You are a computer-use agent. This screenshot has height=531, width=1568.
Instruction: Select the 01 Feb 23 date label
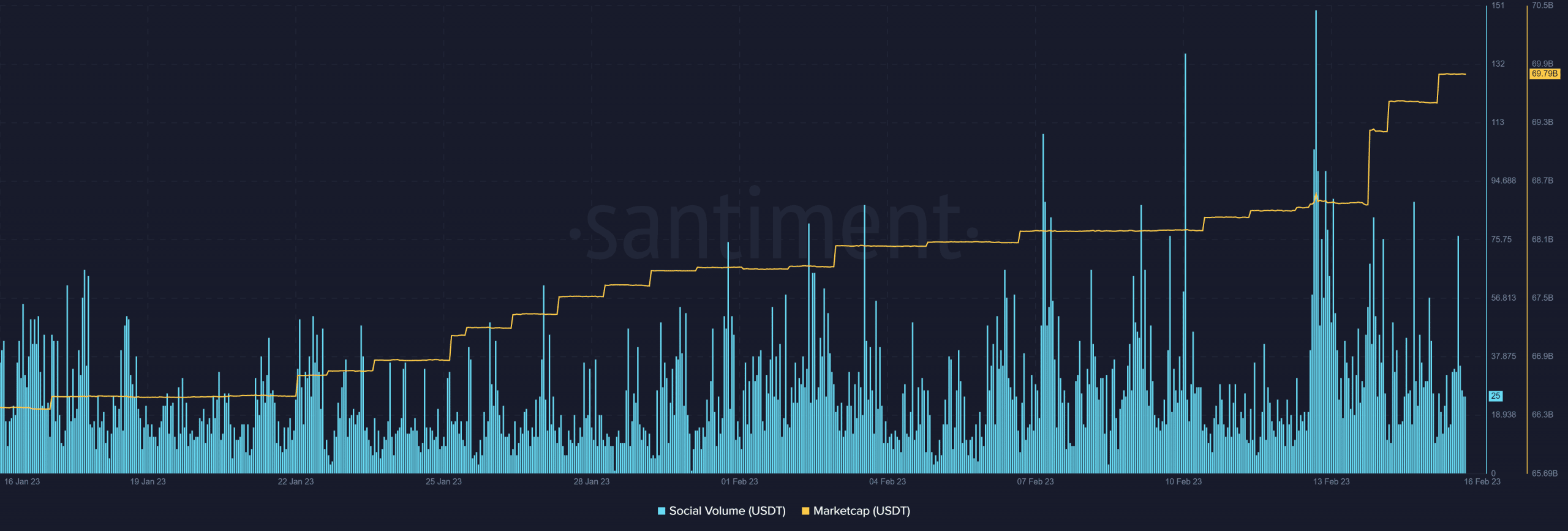coord(739,481)
